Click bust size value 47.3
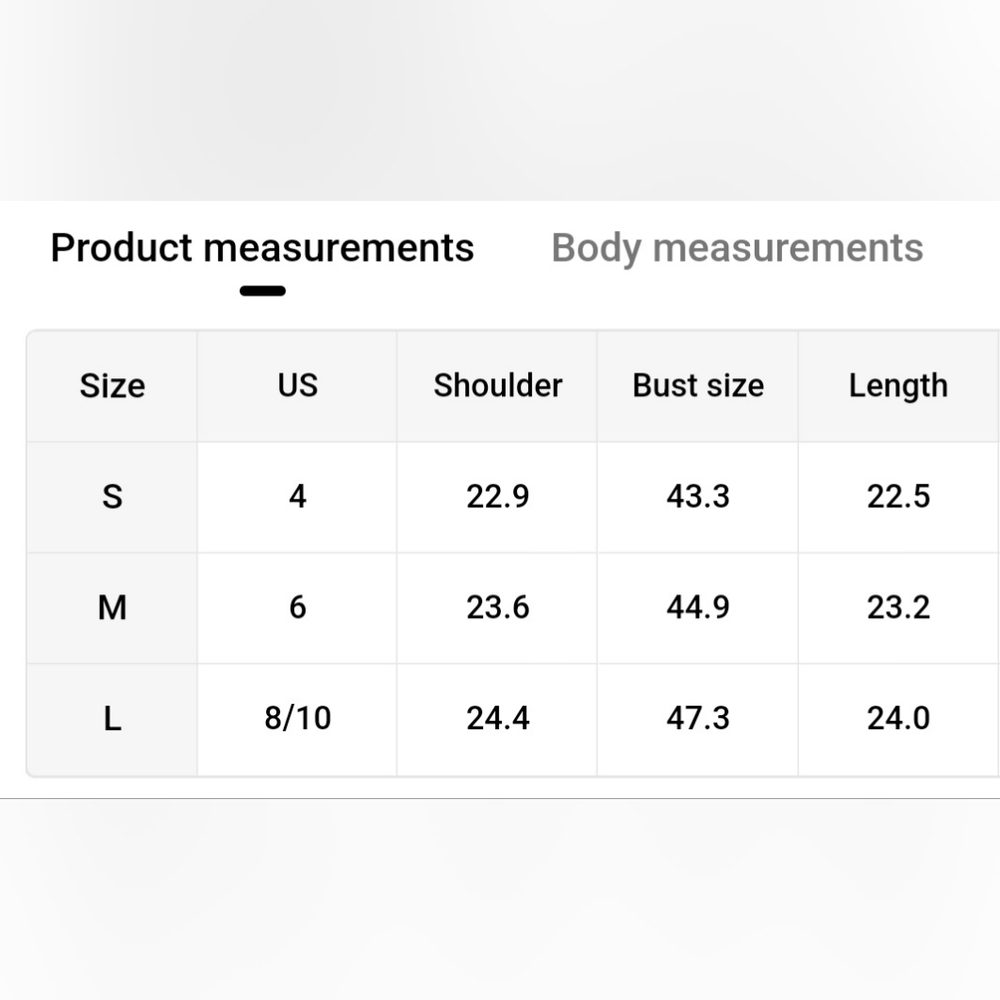Image resolution: width=1000 pixels, height=1000 pixels. click(698, 719)
